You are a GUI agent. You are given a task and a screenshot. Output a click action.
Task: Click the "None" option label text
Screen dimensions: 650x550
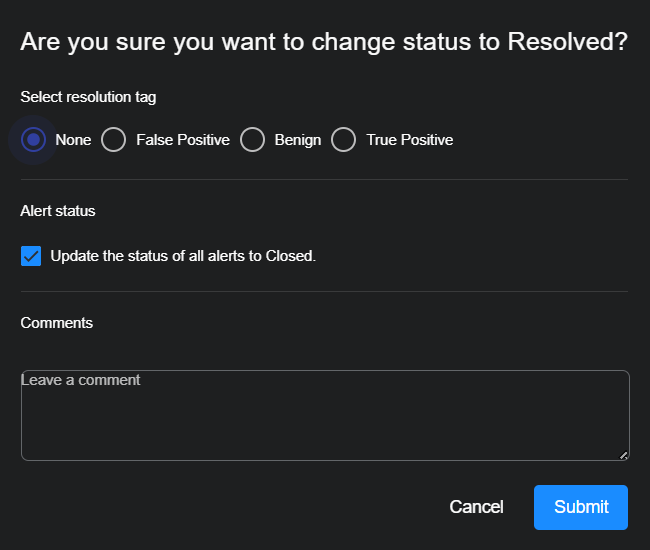[x=73, y=140]
